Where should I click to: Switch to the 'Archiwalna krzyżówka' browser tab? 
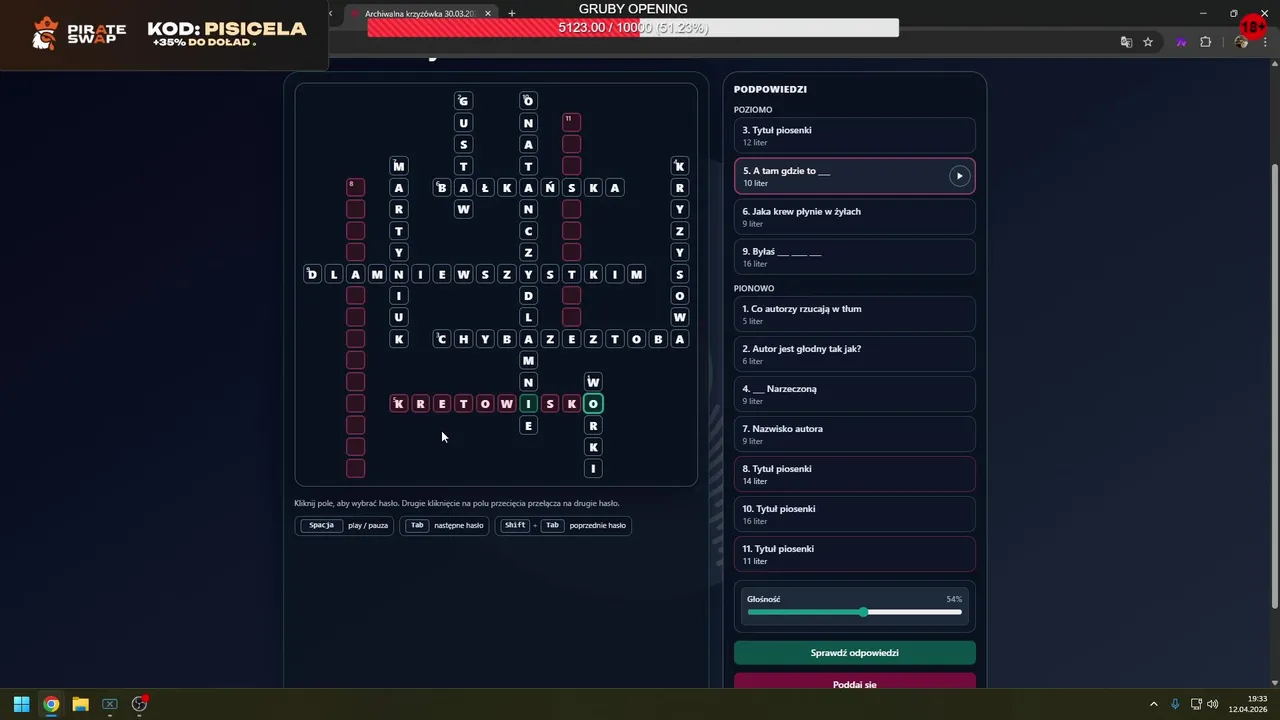point(421,13)
